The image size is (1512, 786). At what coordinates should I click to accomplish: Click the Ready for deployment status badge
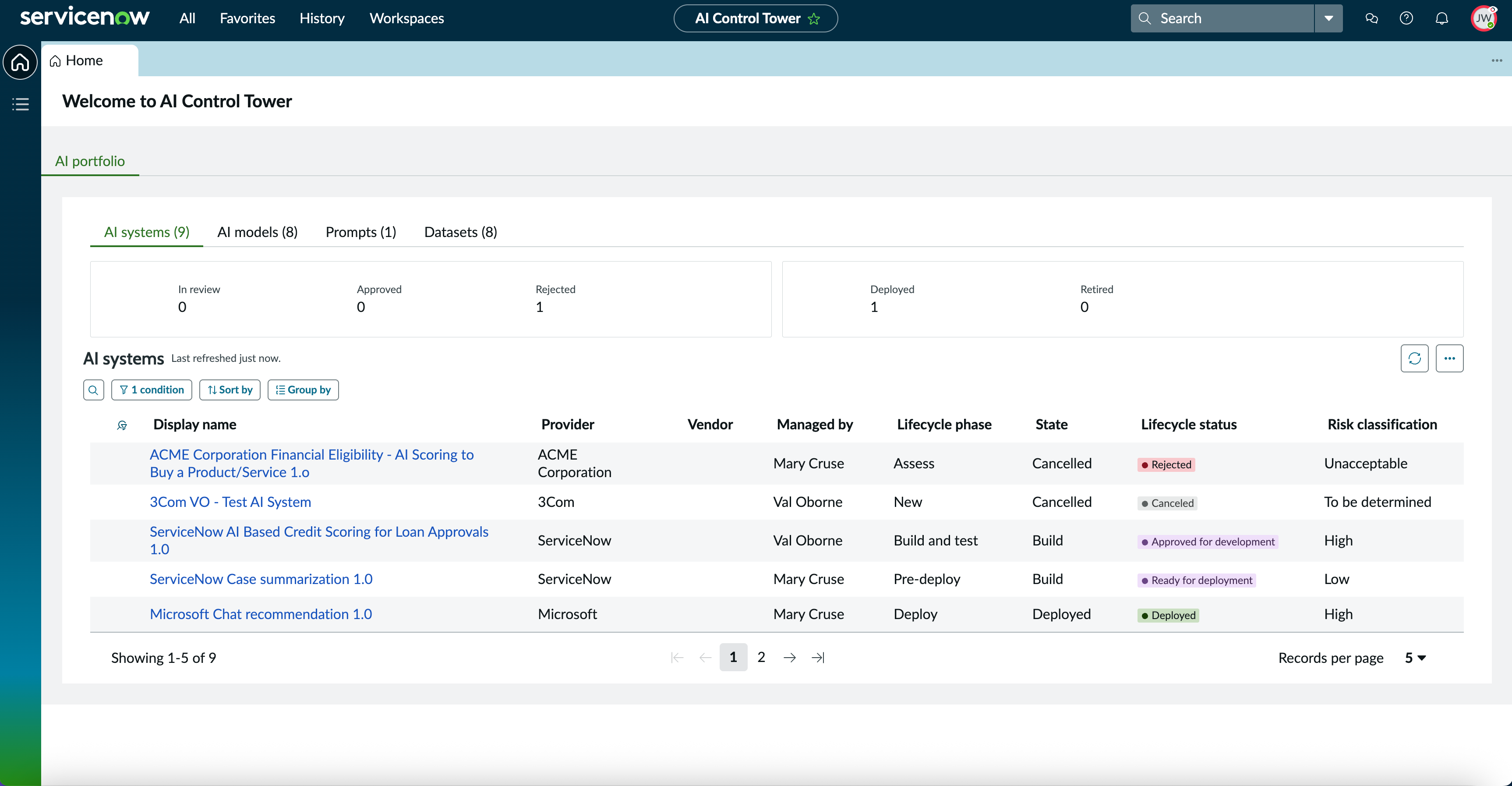1197,581
